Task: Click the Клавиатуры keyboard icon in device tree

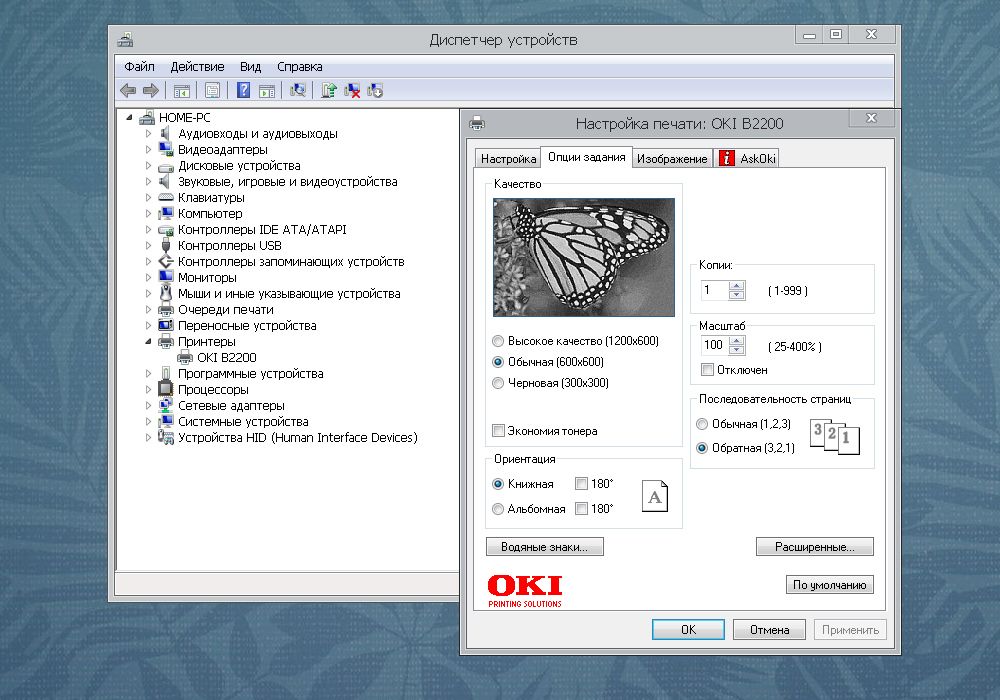Action: tap(166, 198)
